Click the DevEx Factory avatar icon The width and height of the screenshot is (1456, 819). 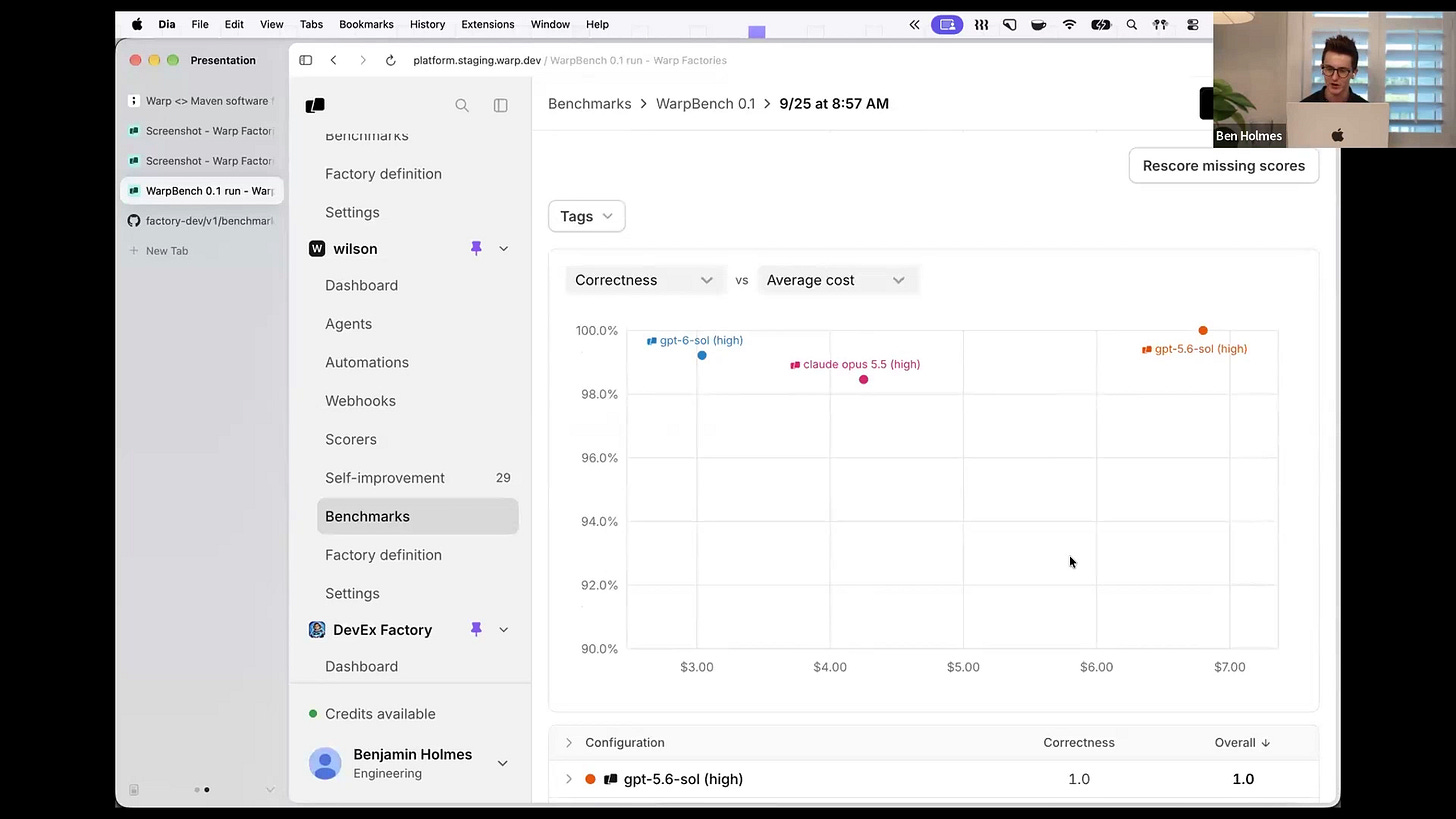pos(317,629)
